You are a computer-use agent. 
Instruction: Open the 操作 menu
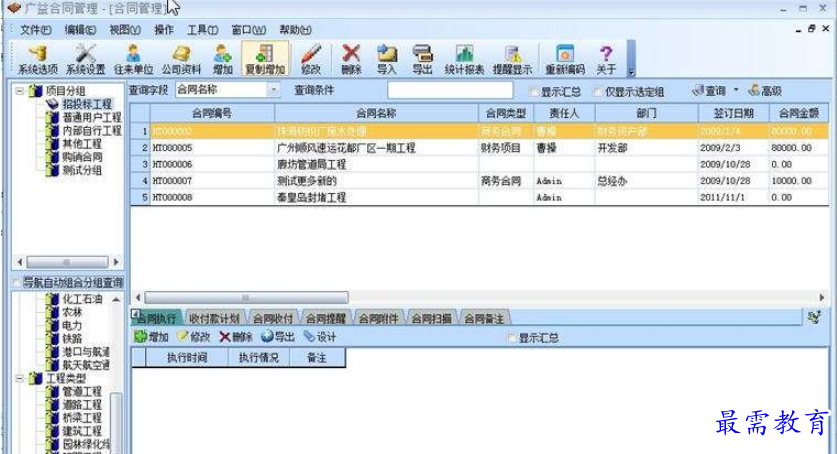point(163,30)
